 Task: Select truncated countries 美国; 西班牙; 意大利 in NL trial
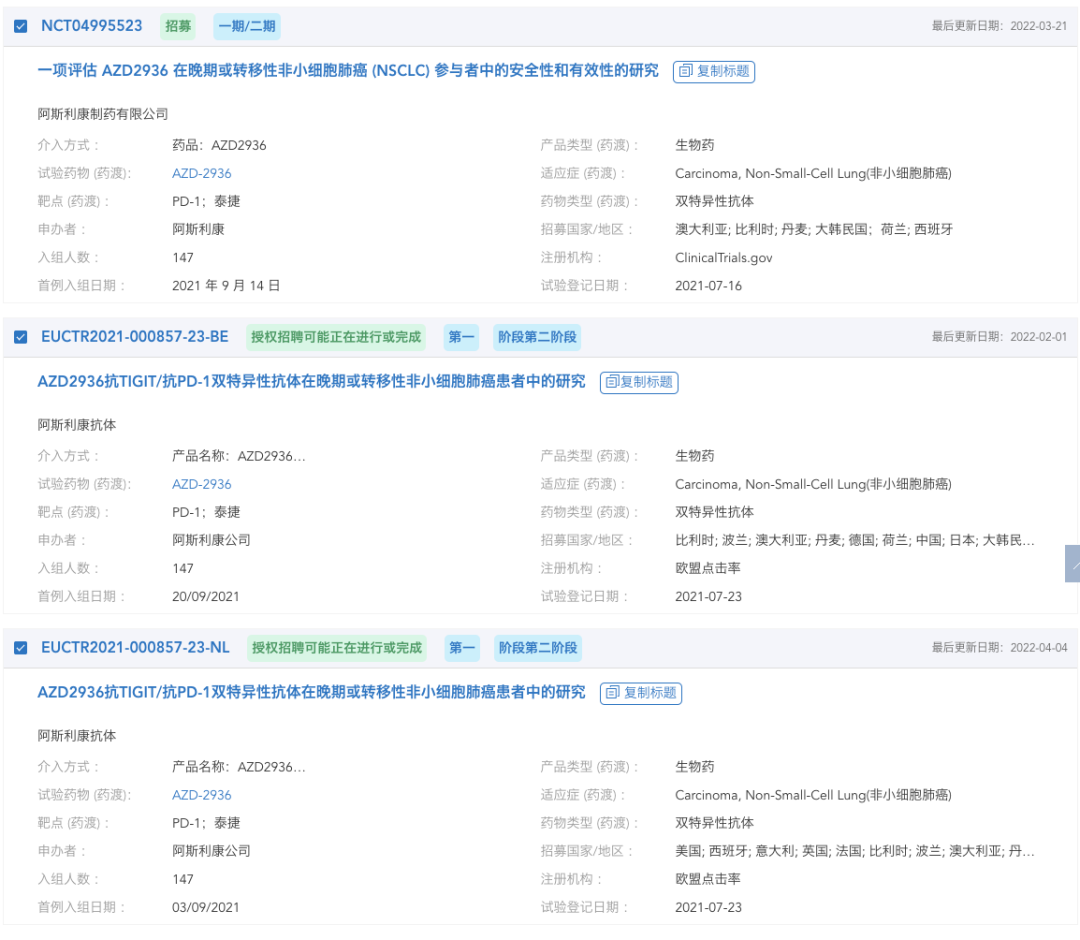point(855,850)
